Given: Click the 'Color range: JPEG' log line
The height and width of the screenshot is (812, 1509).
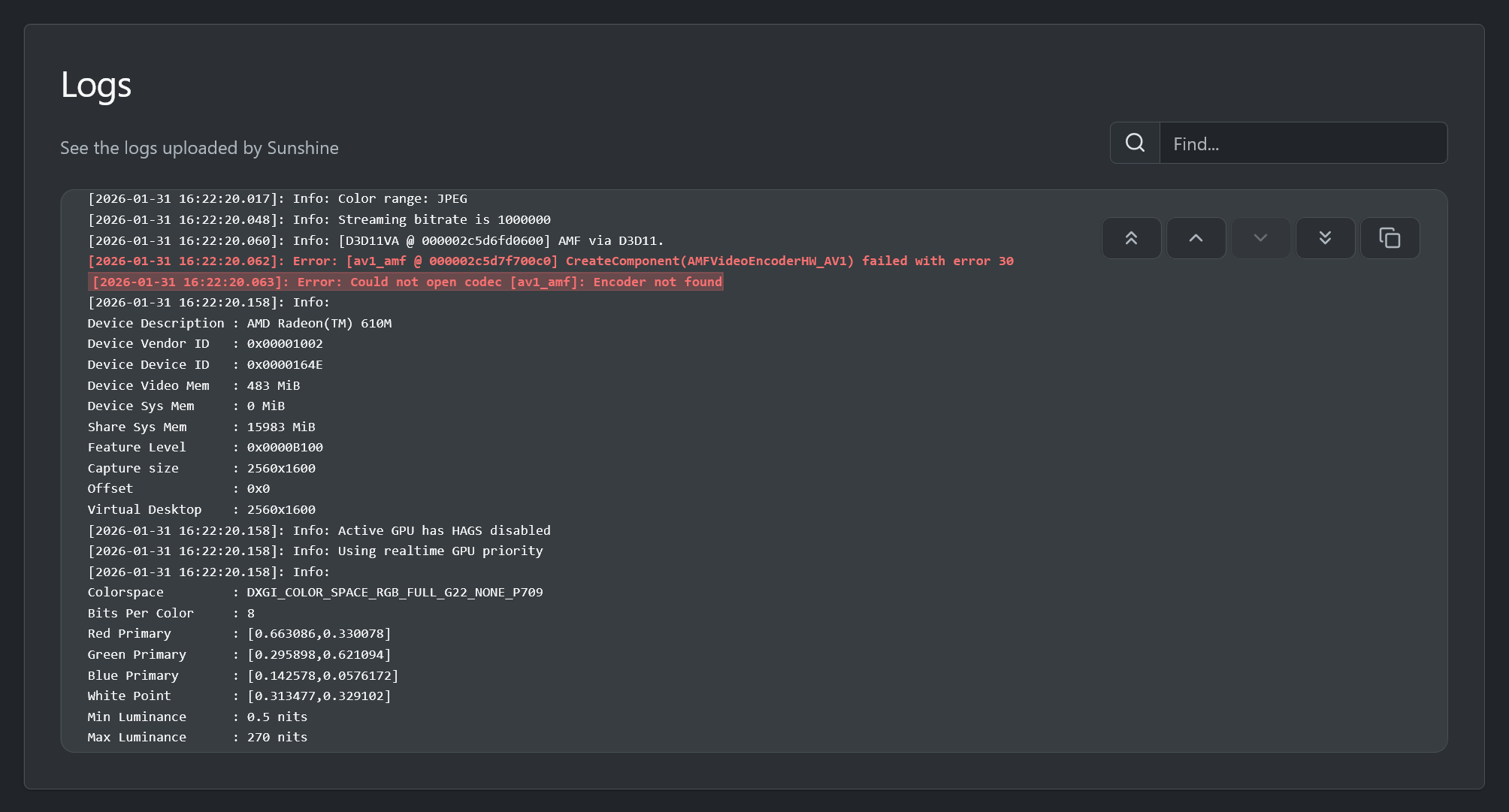Looking at the screenshot, I should 277,199.
